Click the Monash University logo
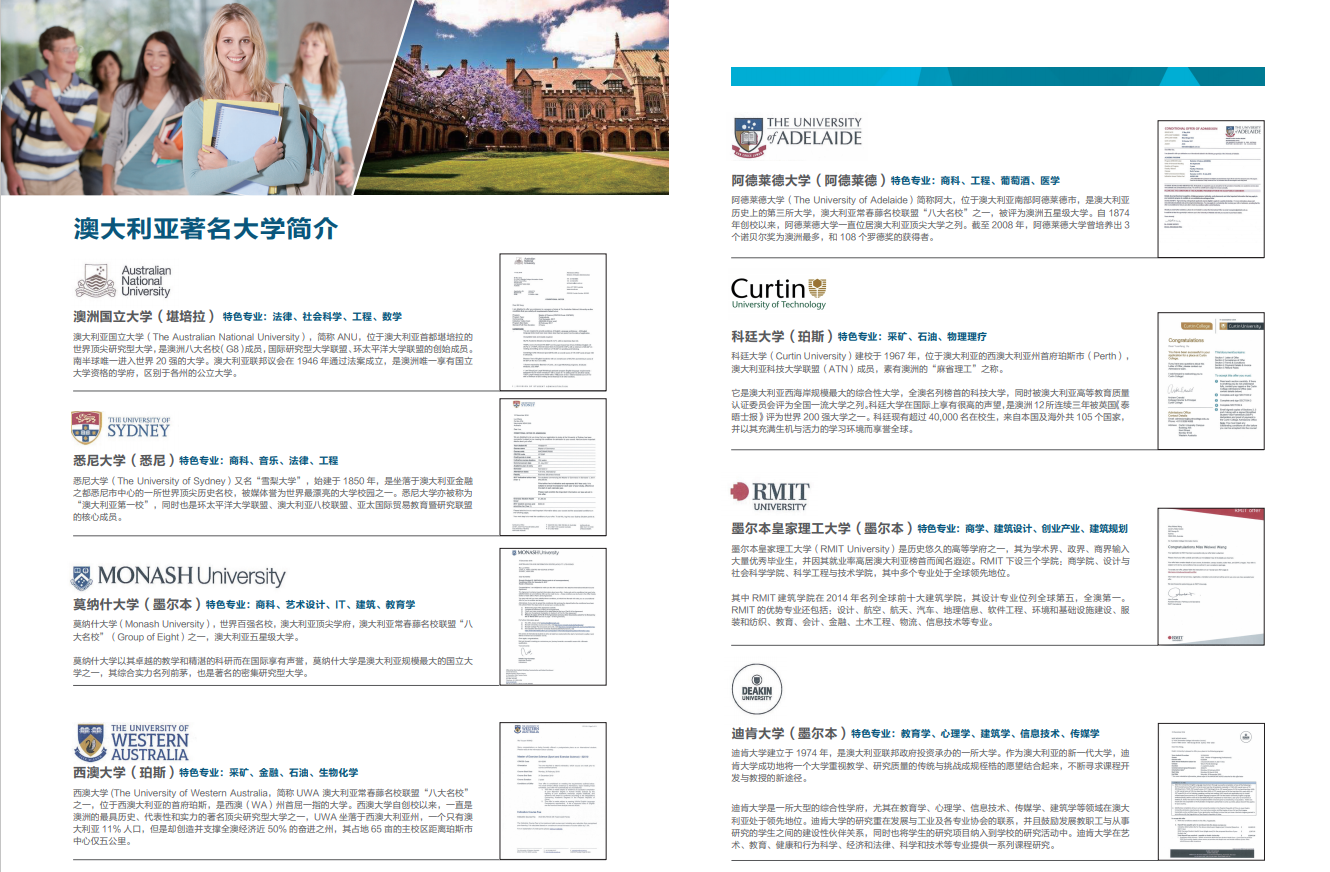The height and width of the screenshot is (872, 1330). pyautogui.click(x=178, y=577)
